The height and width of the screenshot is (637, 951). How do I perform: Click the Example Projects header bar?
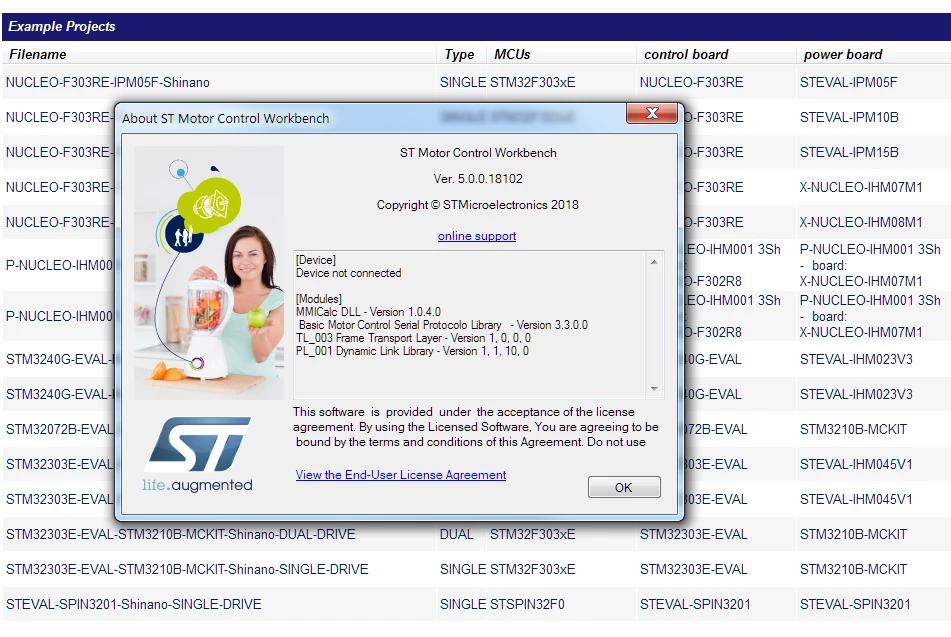[x=476, y=27]
